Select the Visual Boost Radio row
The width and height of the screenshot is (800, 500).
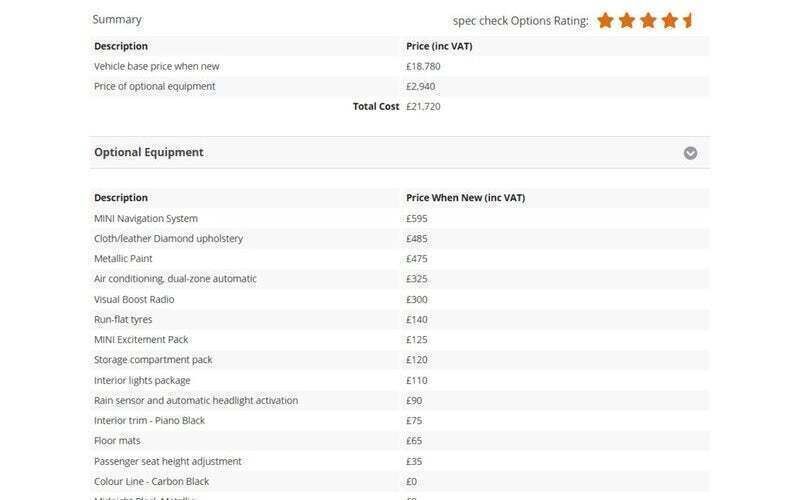[399, 299]
